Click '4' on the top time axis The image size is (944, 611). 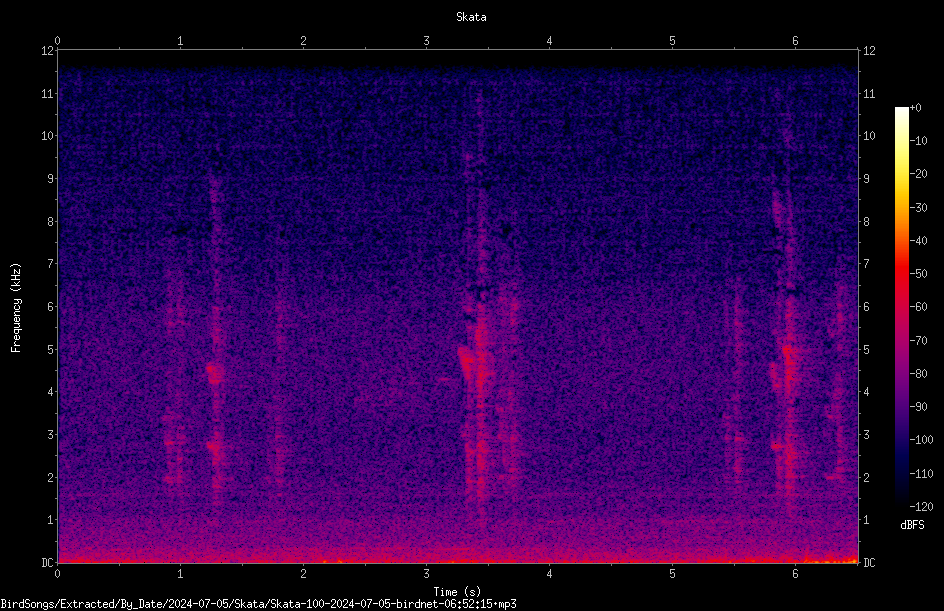(x=549, y=41)
